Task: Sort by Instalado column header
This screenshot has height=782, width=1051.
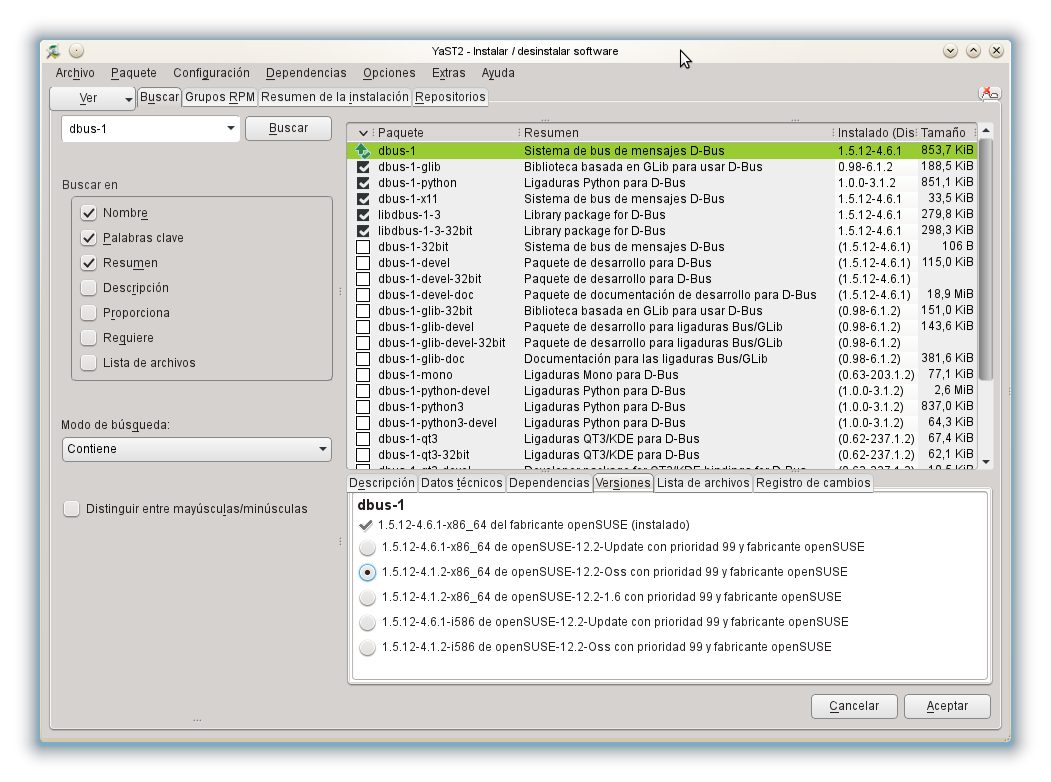Action: pos(875,133)
